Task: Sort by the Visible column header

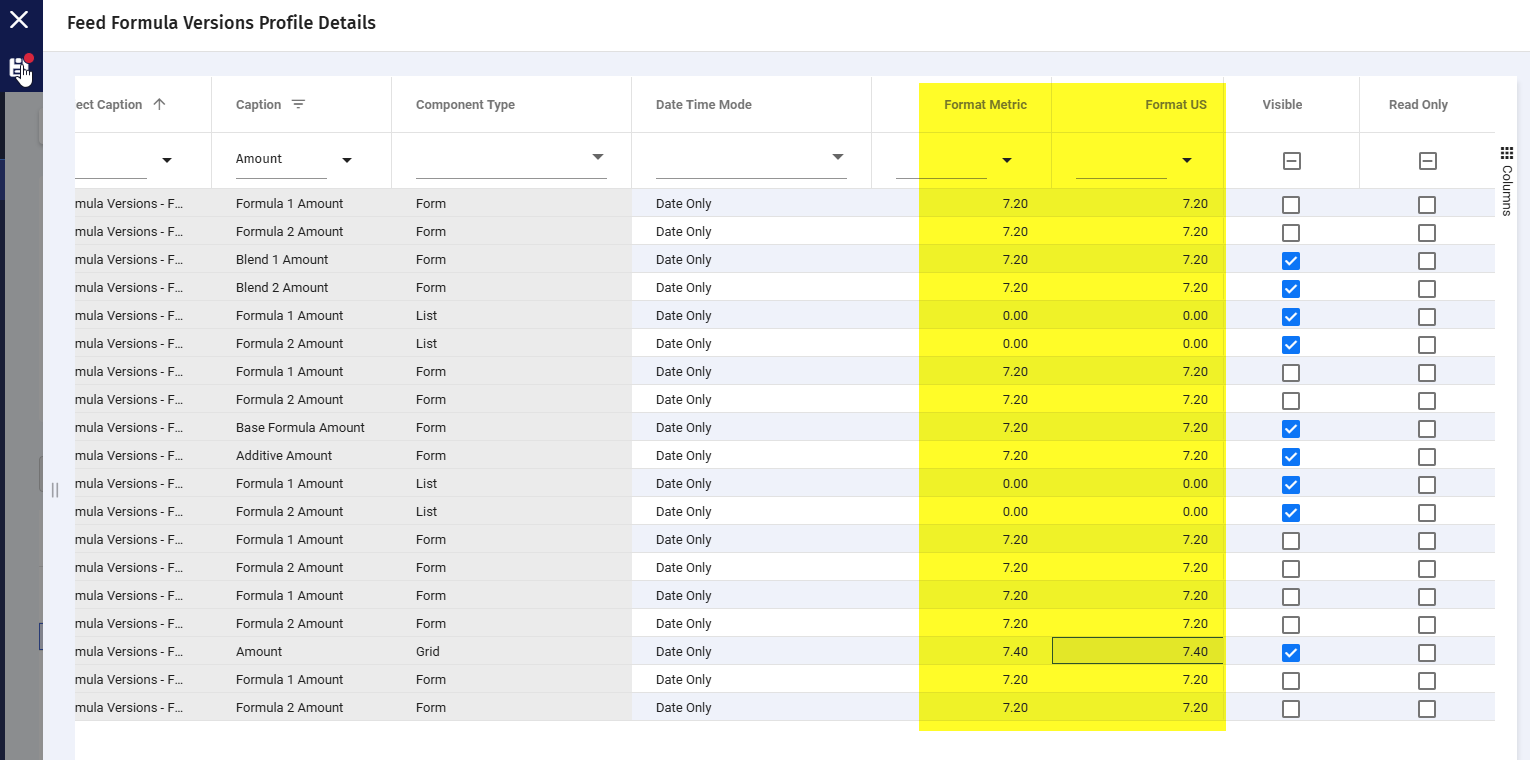Action: pyautogui.click(x=1282, y=104)
